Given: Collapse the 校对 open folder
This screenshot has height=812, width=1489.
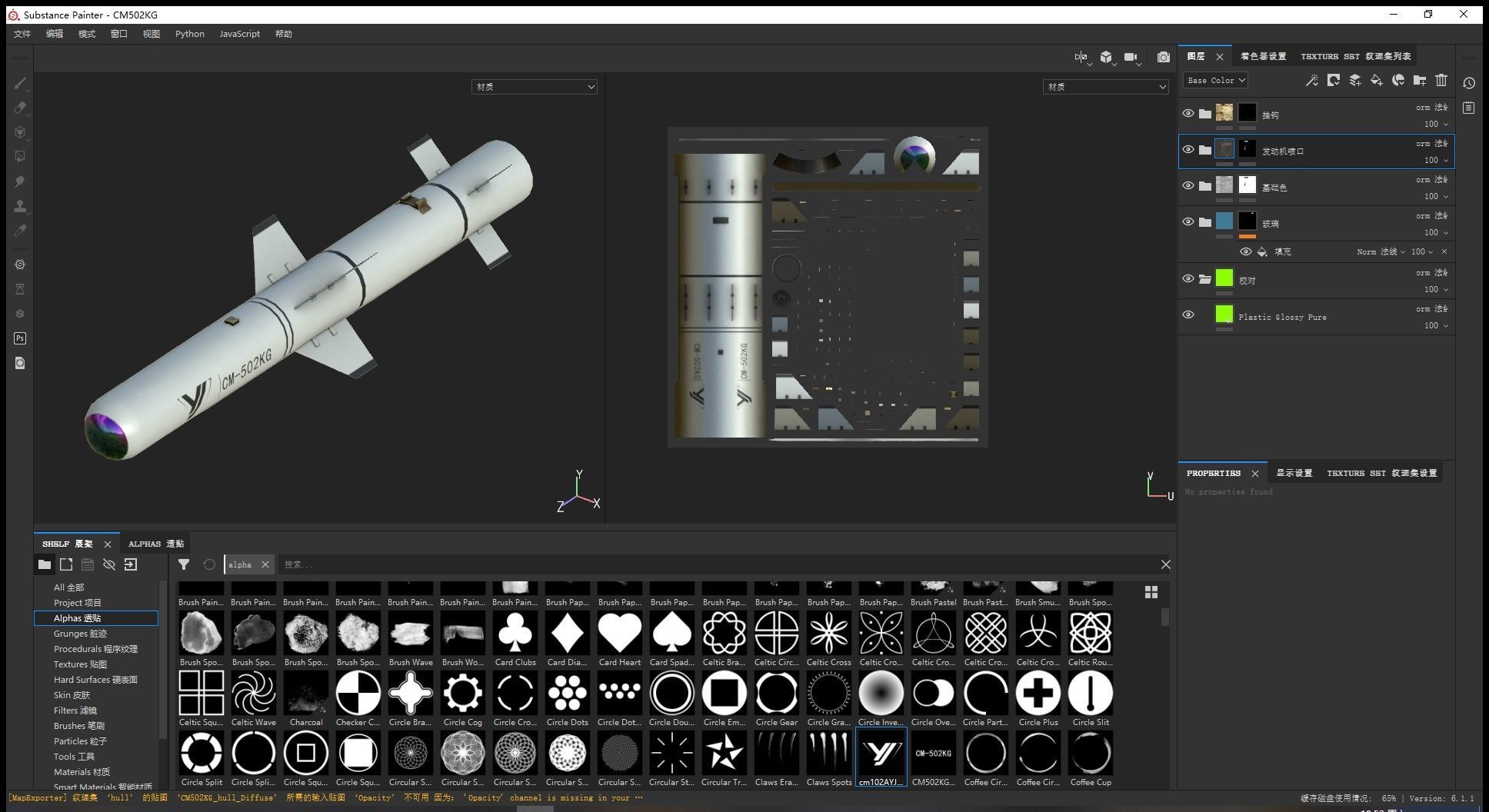Looking at the screenshot, I should [x=1205, y=279].
